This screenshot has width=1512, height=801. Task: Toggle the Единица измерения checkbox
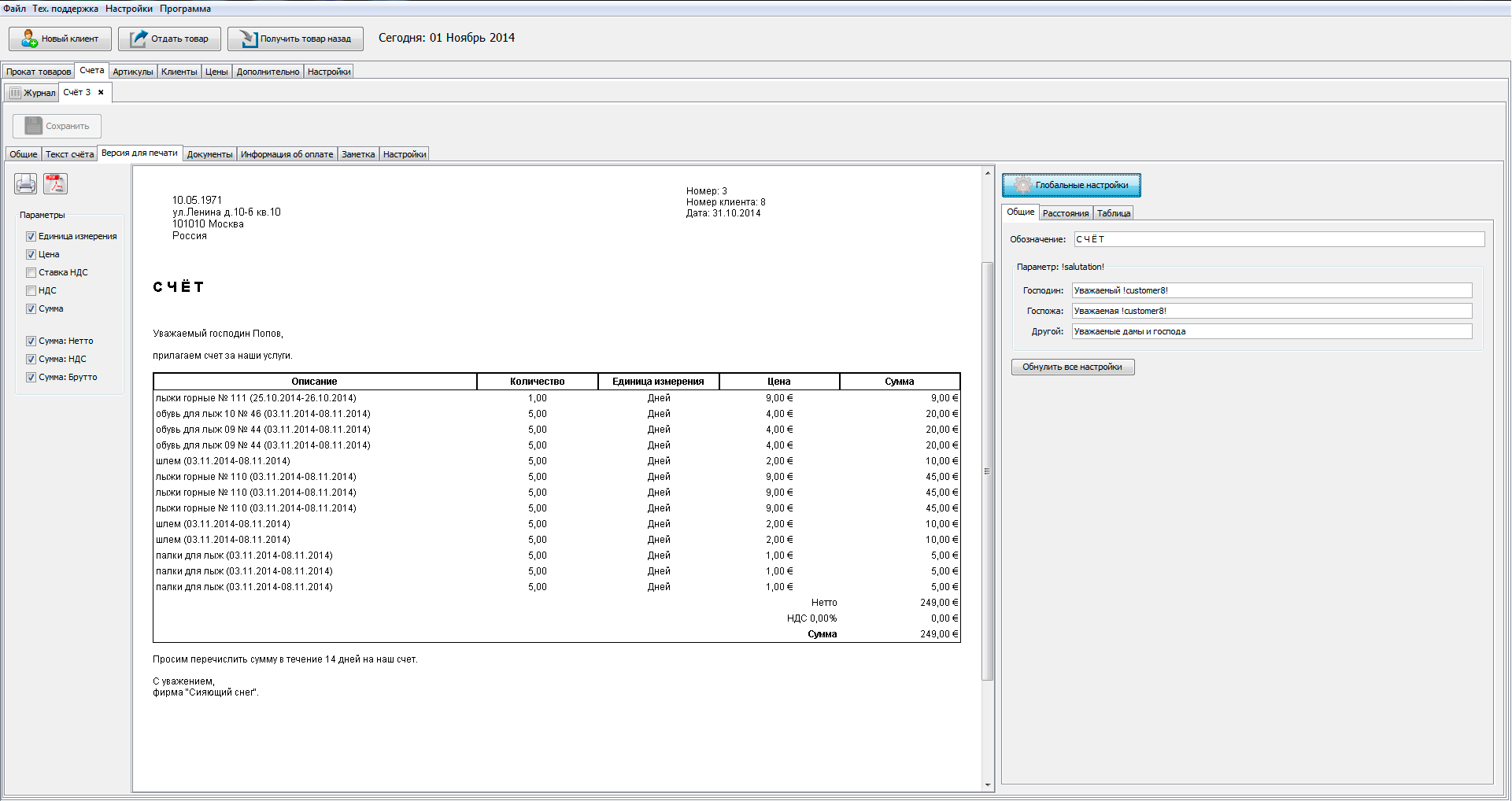(31, 236)
